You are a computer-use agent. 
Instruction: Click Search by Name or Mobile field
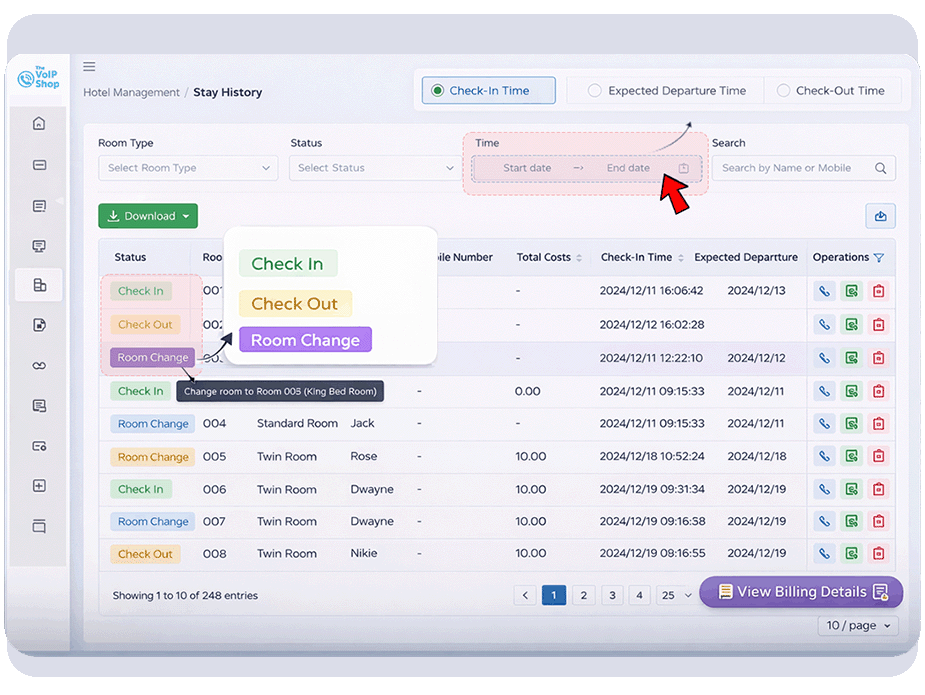pyautogui.click(x=803, y=168)
